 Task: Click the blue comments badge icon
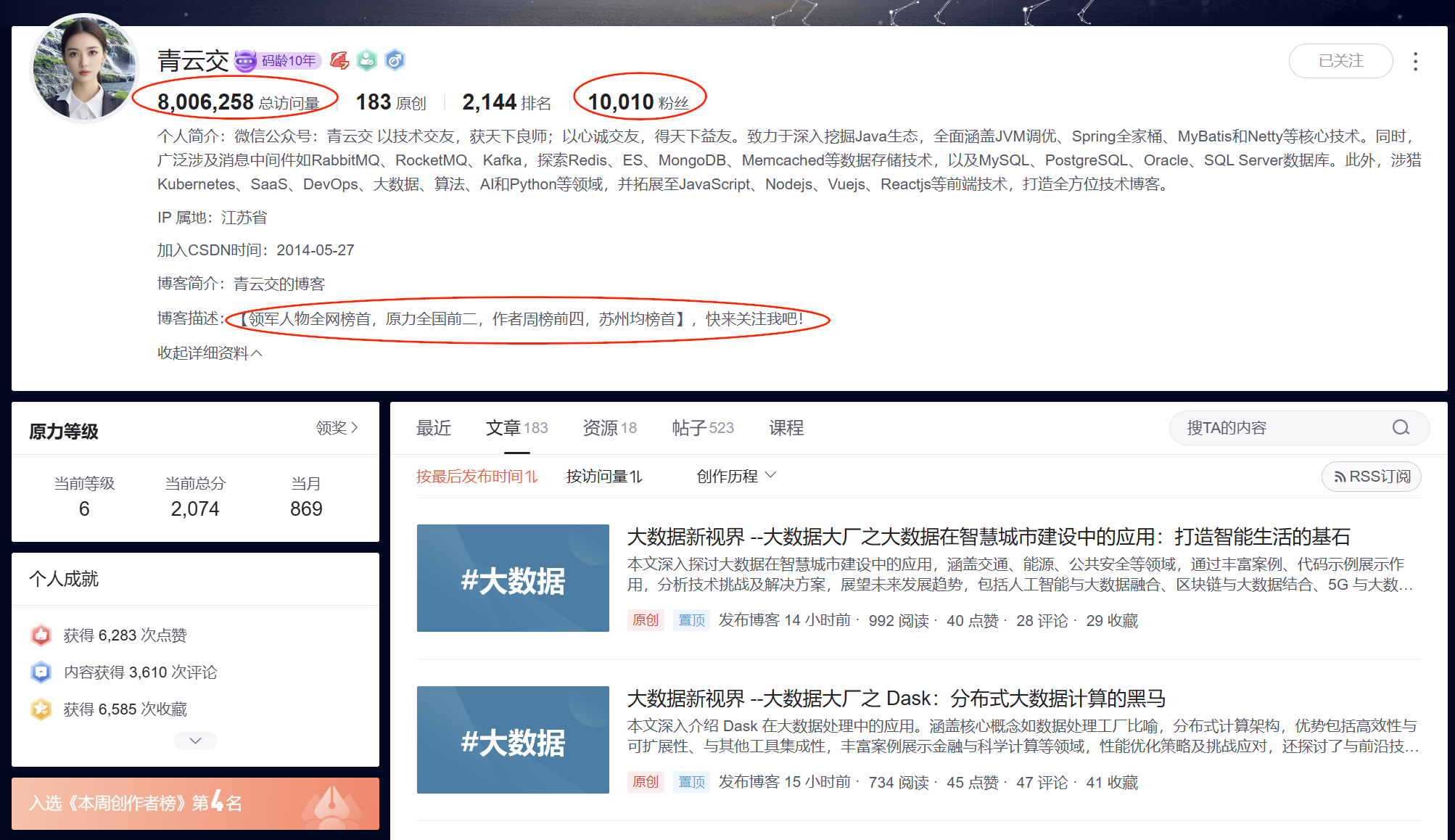[x=41, y=672]
